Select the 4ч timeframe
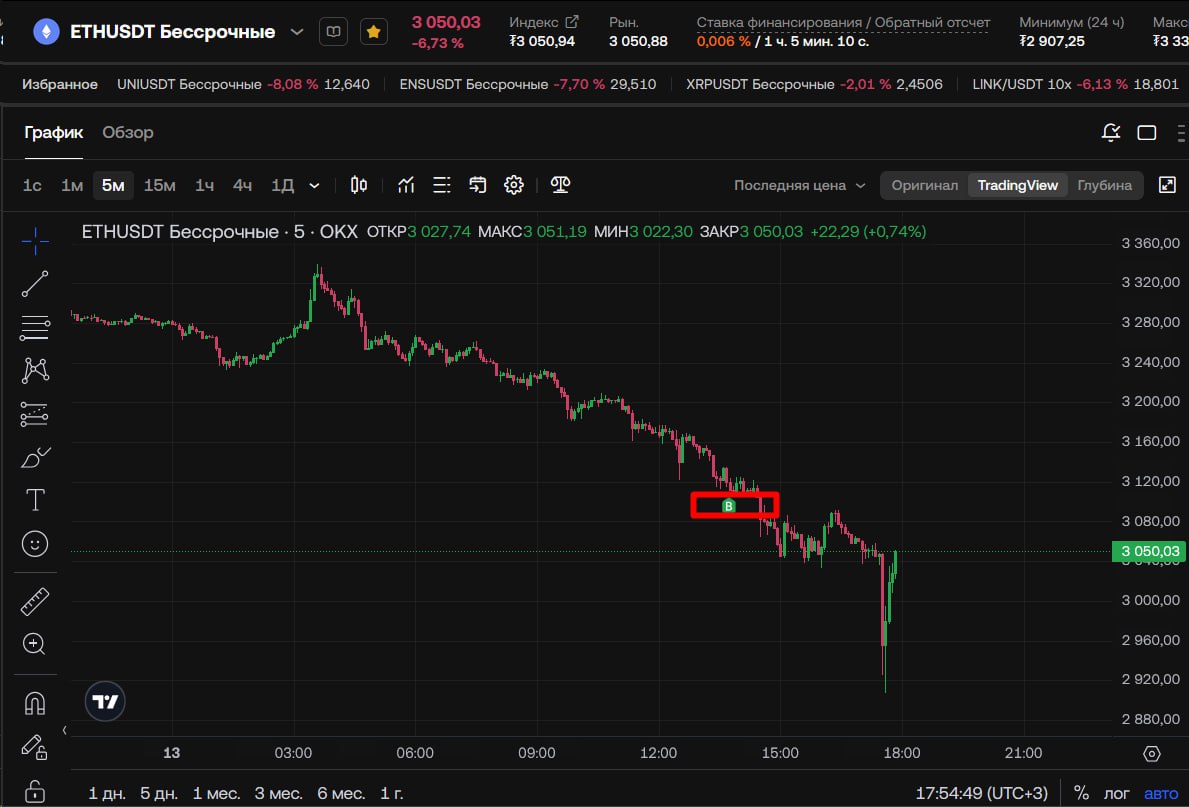1189x807 pixels. point(242,186)
